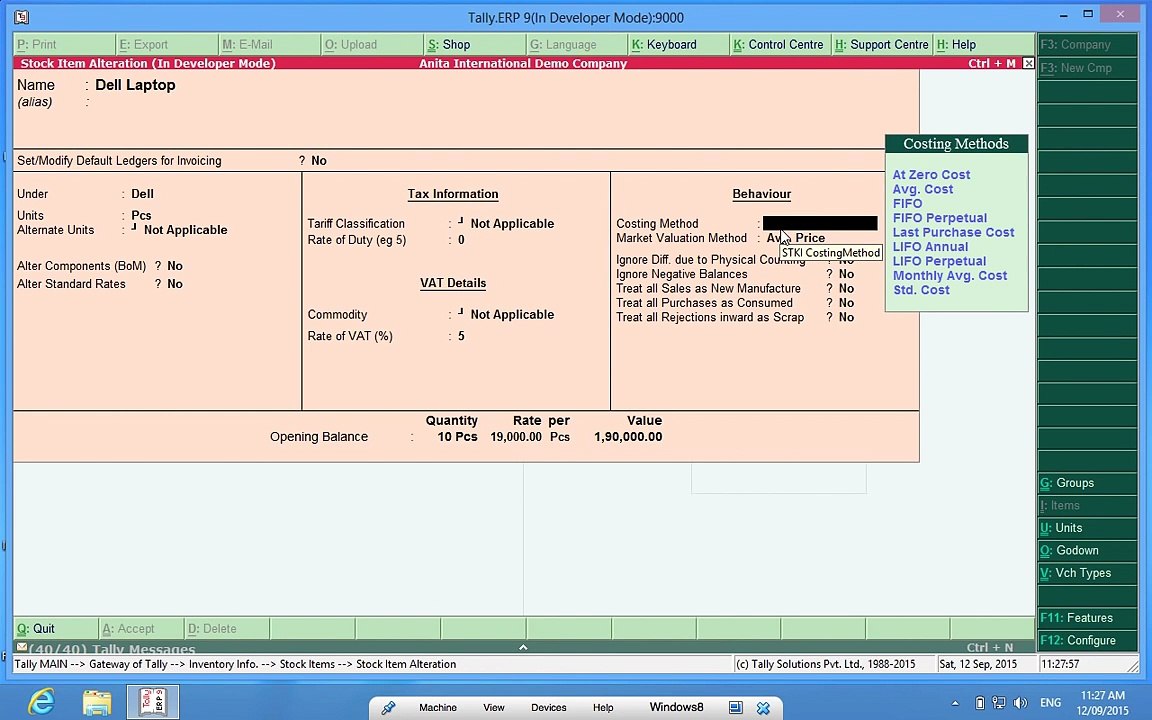This screenshot has height=720, width=1152.
Task: Open K: Control Centre
Action: click(x=781, y=44)
